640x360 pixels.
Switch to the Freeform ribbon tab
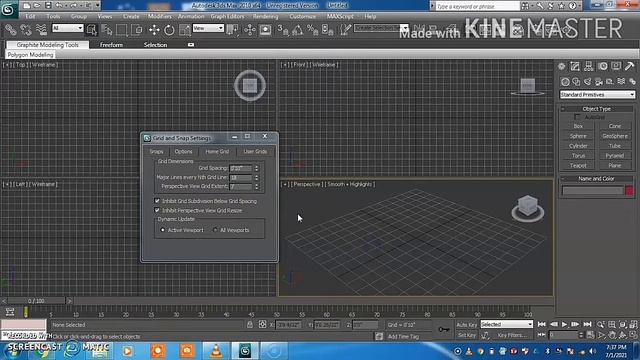(x=111, y=45)
